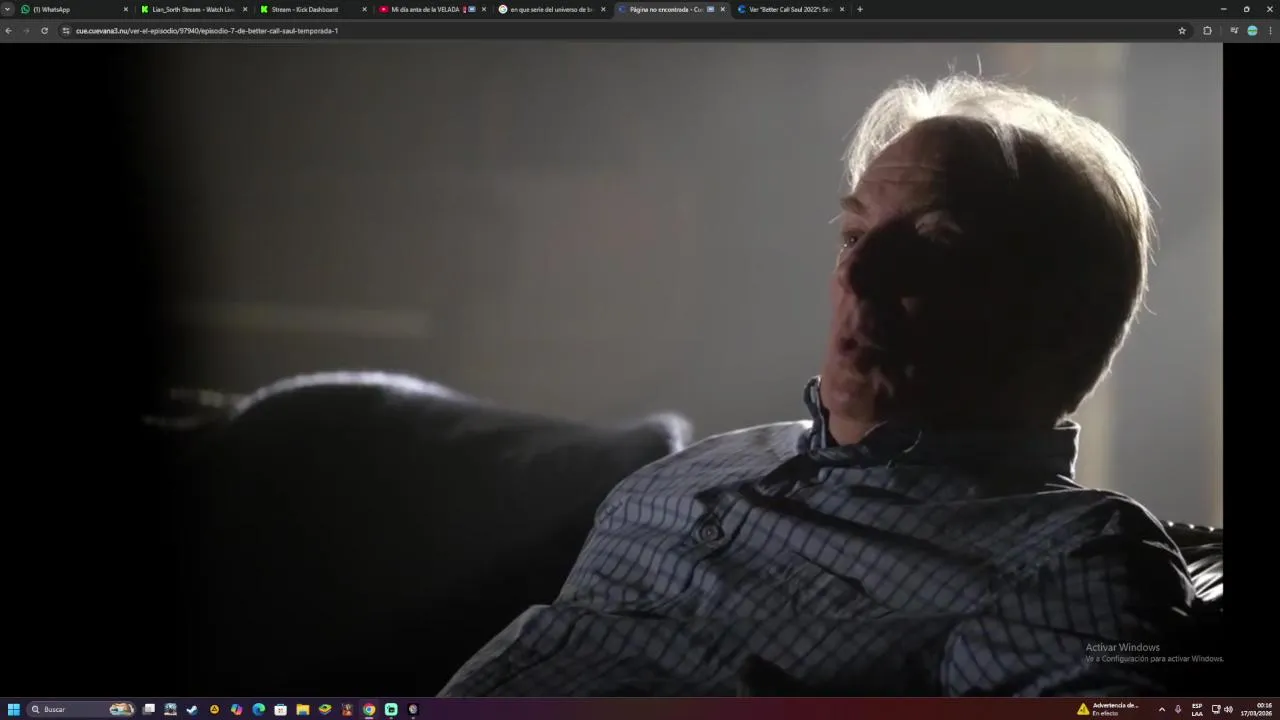
Task: Close the Google search tab
Action: pyautogui.click(x=603, y=9)
